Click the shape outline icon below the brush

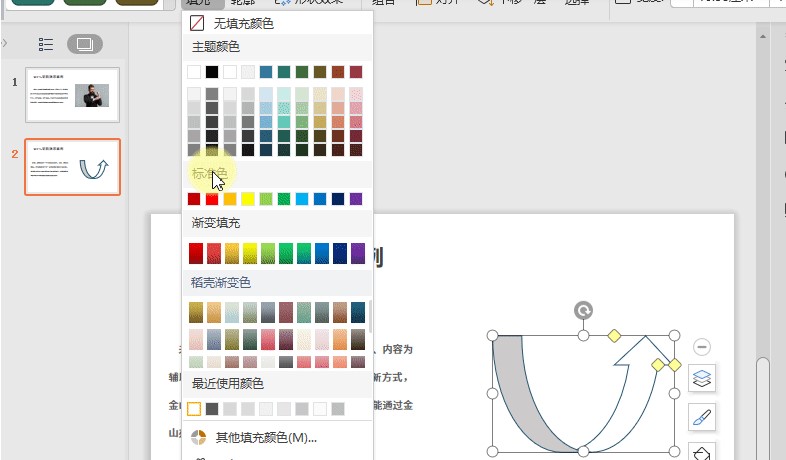tap(702, 452)
